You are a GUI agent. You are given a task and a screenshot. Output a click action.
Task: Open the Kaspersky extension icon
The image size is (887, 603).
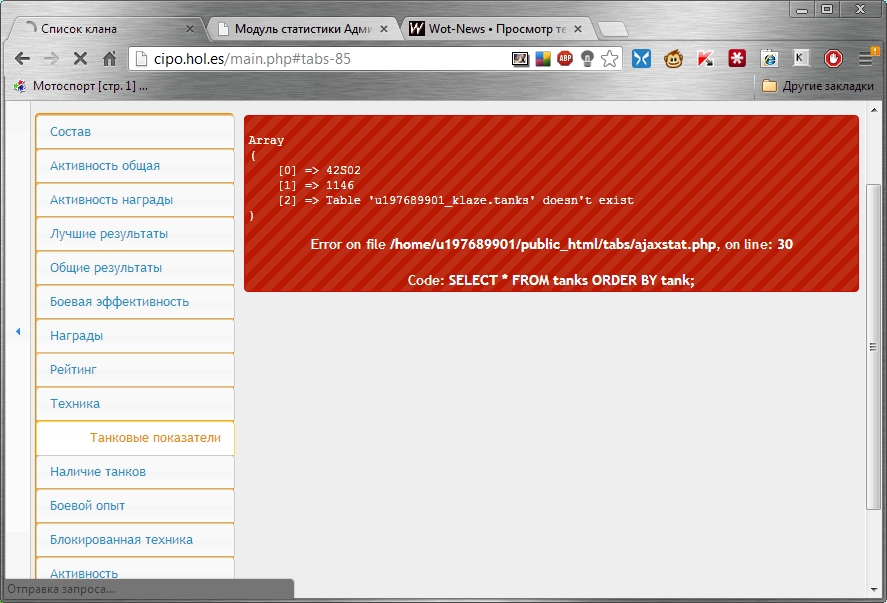705,59
